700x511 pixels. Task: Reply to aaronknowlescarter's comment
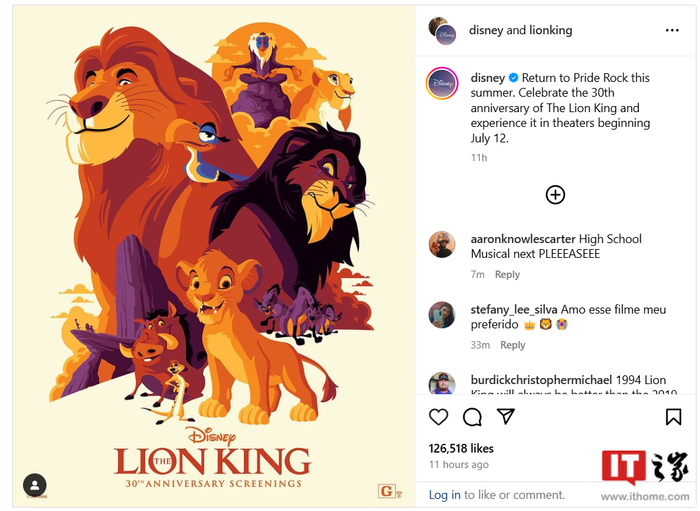click(x=507, y=275)
